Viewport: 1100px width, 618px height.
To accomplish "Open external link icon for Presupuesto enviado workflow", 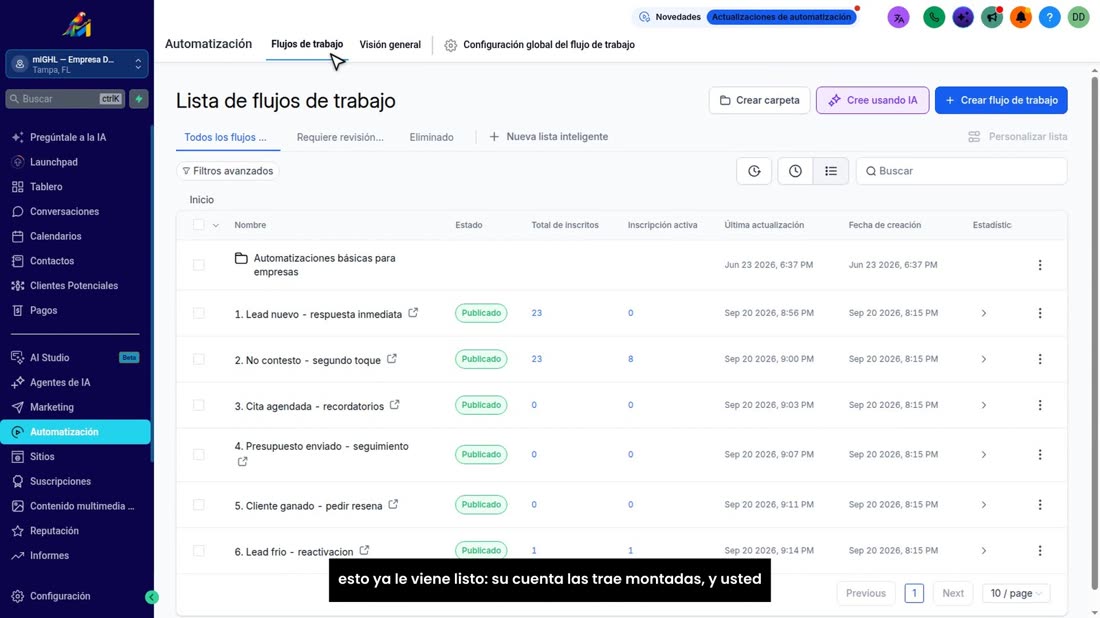I will (x=242, y=462).
